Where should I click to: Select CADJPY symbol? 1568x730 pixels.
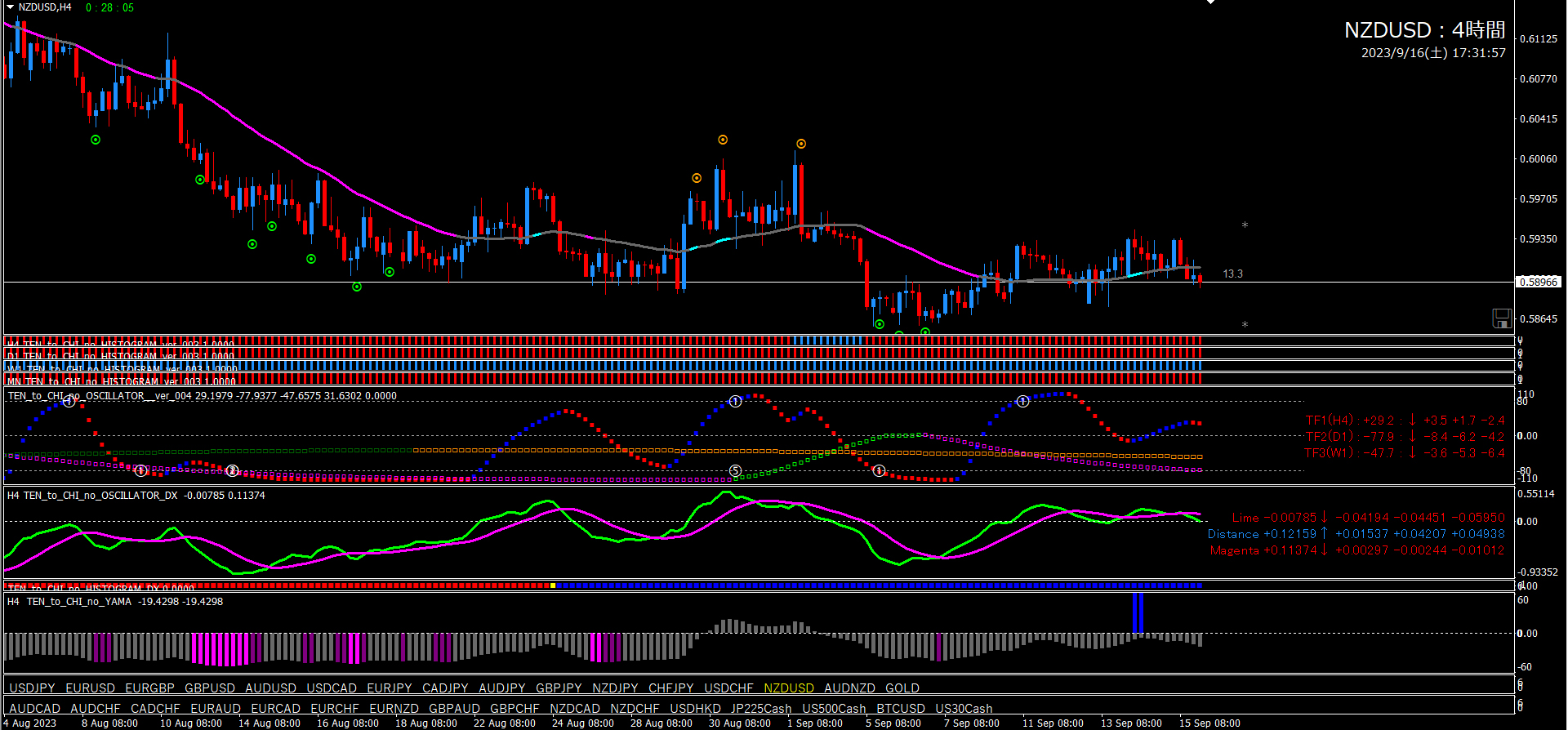[445, 688]
